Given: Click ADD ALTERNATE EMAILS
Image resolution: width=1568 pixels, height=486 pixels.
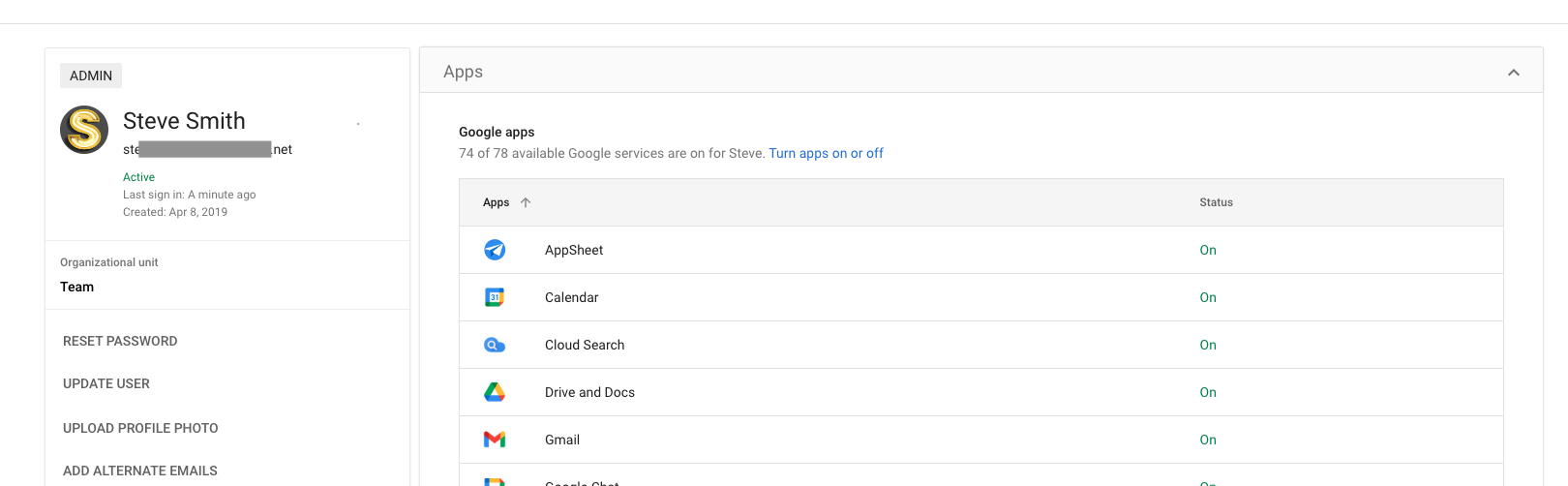Looking at the screenshot, I should 140,471.
